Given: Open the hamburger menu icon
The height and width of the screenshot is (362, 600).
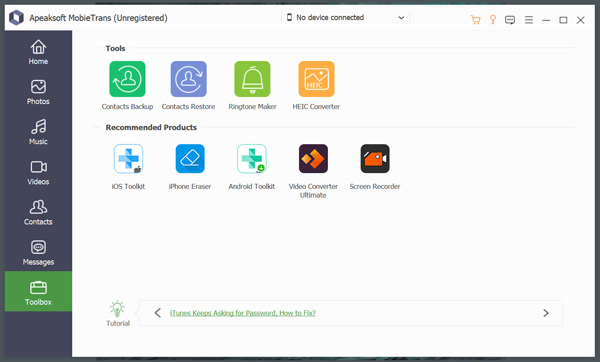Looking at the screenshot, I should coord(529,20).
